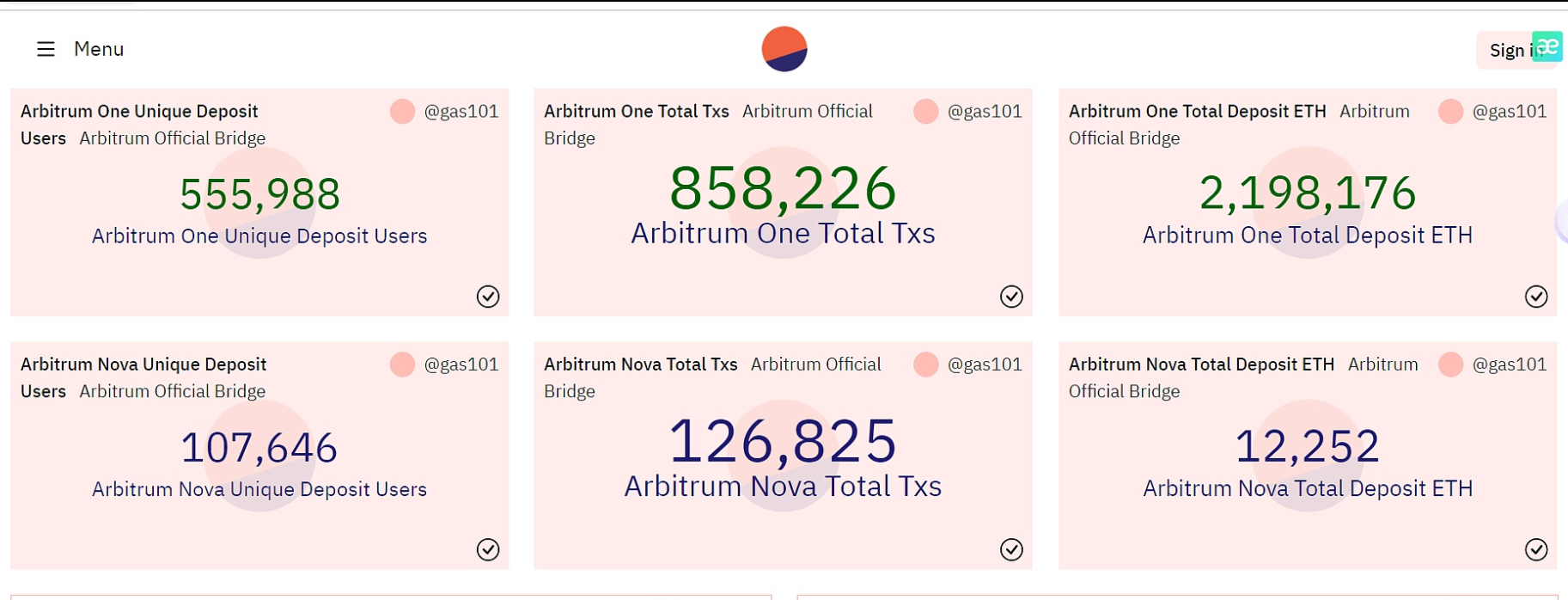
Task: Click checkmark on Arbitrum Nova Total Deposit ETH card
Action: 1536,549
